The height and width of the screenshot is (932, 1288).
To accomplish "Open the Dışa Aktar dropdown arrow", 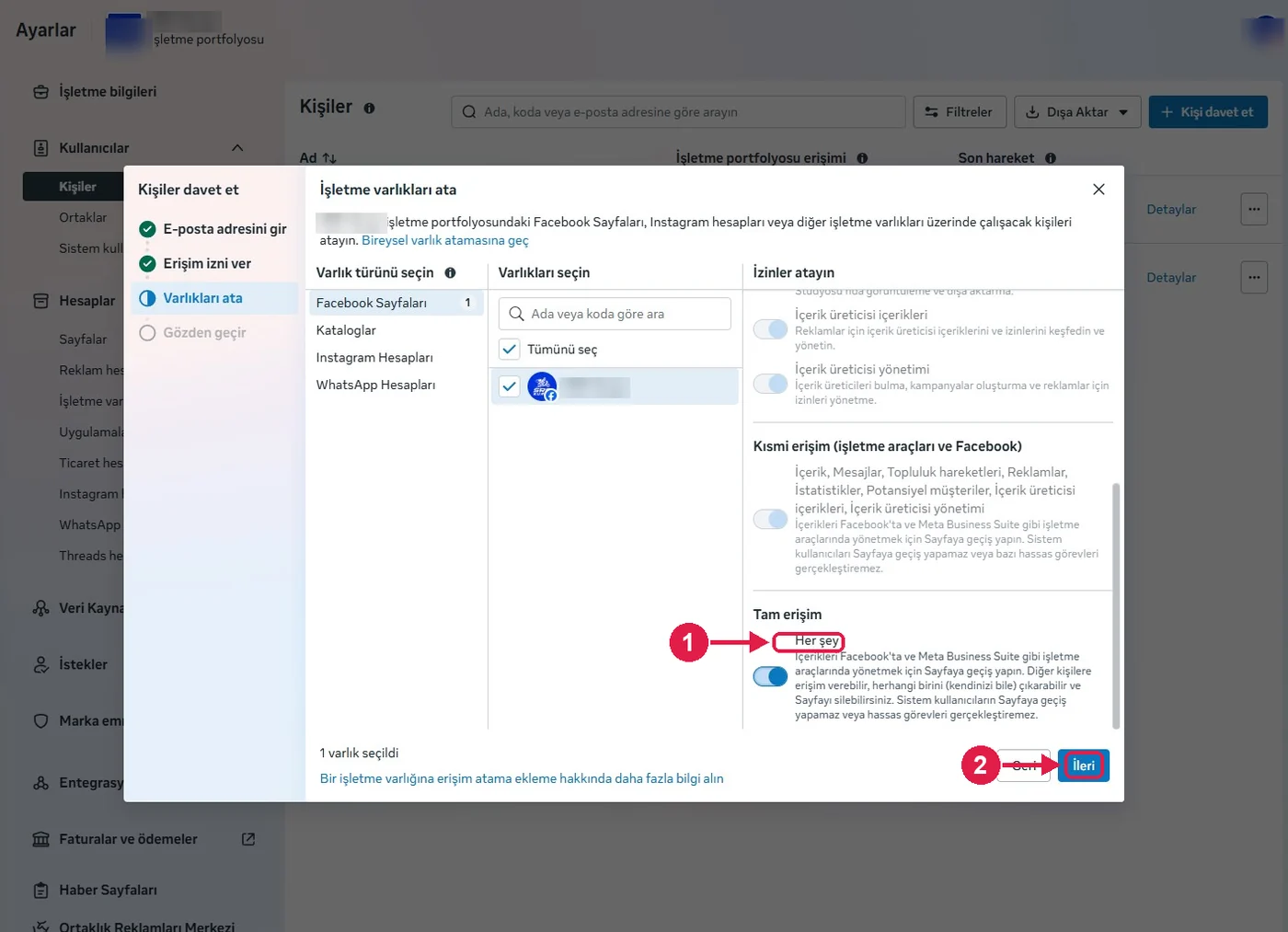I will [x=1123, y=112].
